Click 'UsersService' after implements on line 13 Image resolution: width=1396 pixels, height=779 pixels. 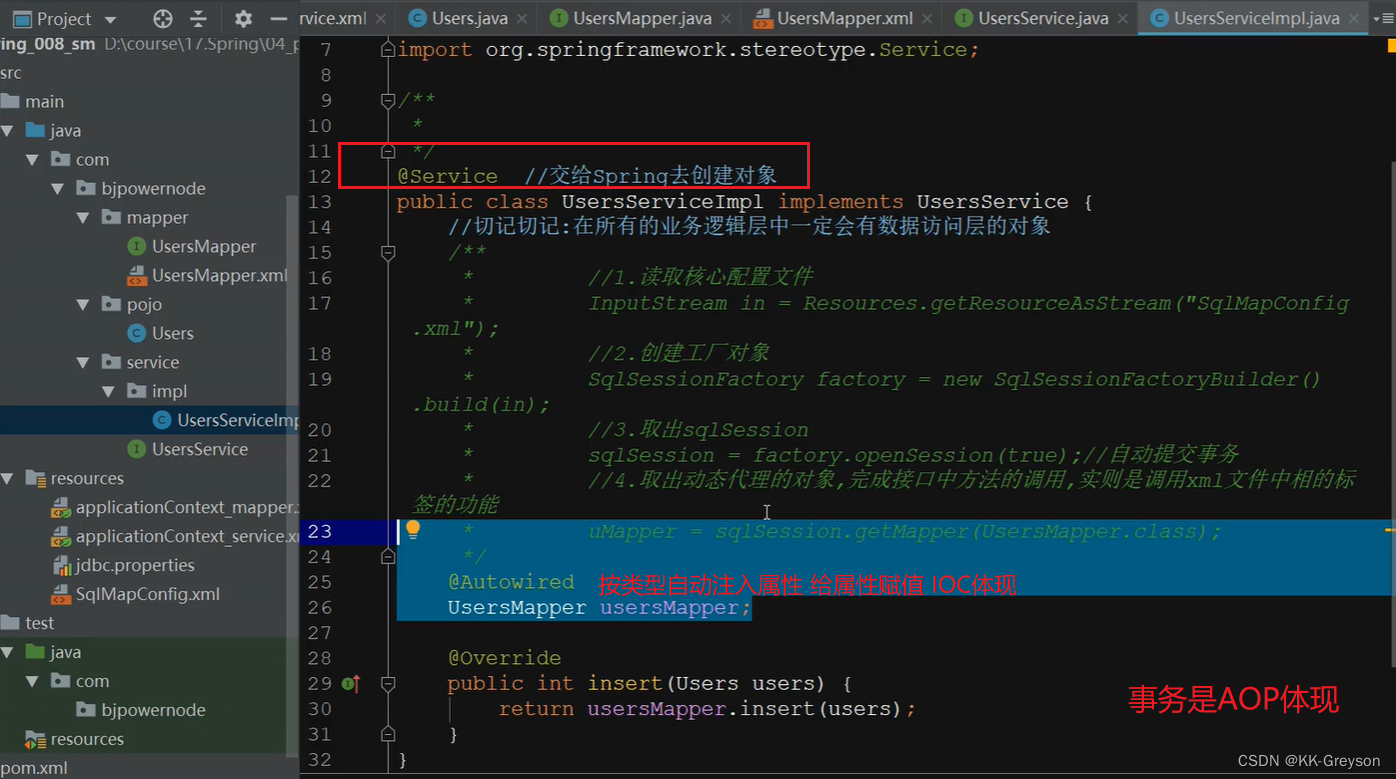pyautogui.click(x=992, y=202)
